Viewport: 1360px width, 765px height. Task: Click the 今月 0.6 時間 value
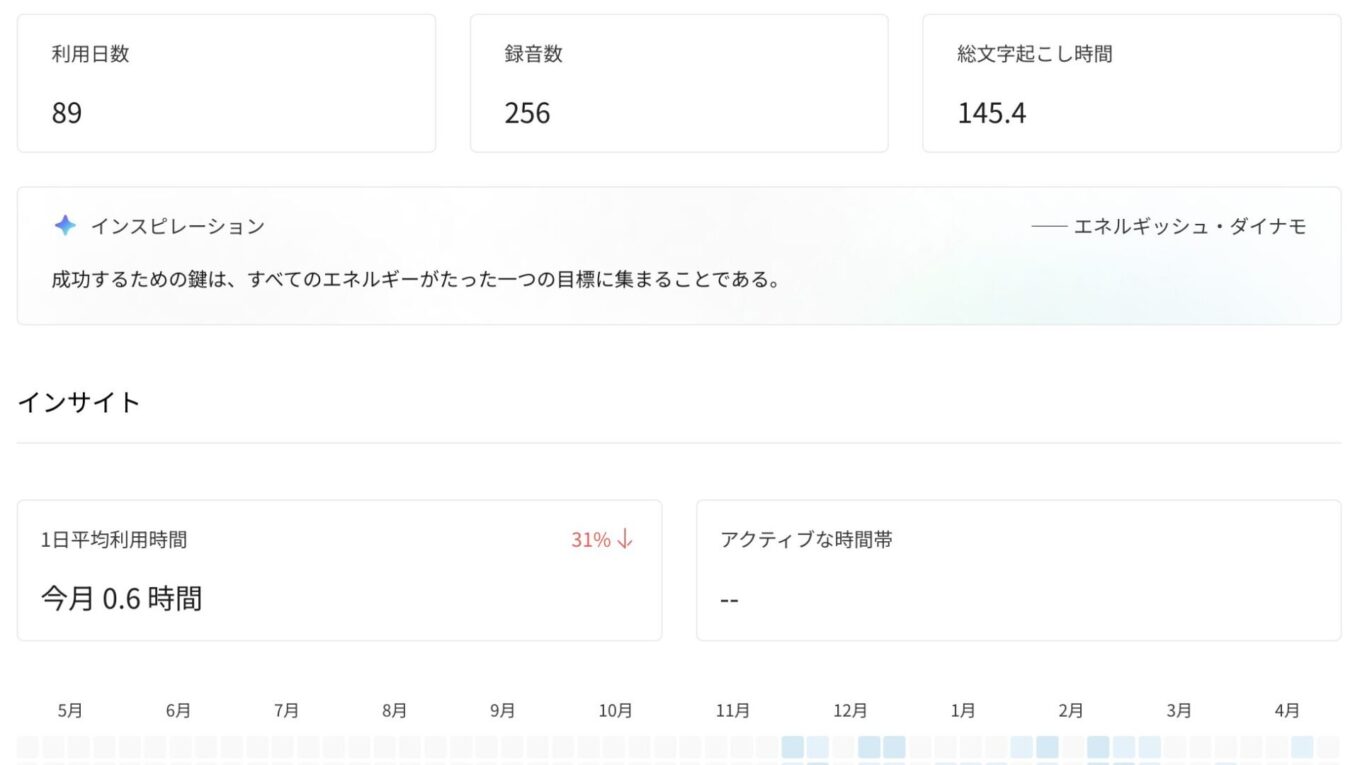coord(121,599)
